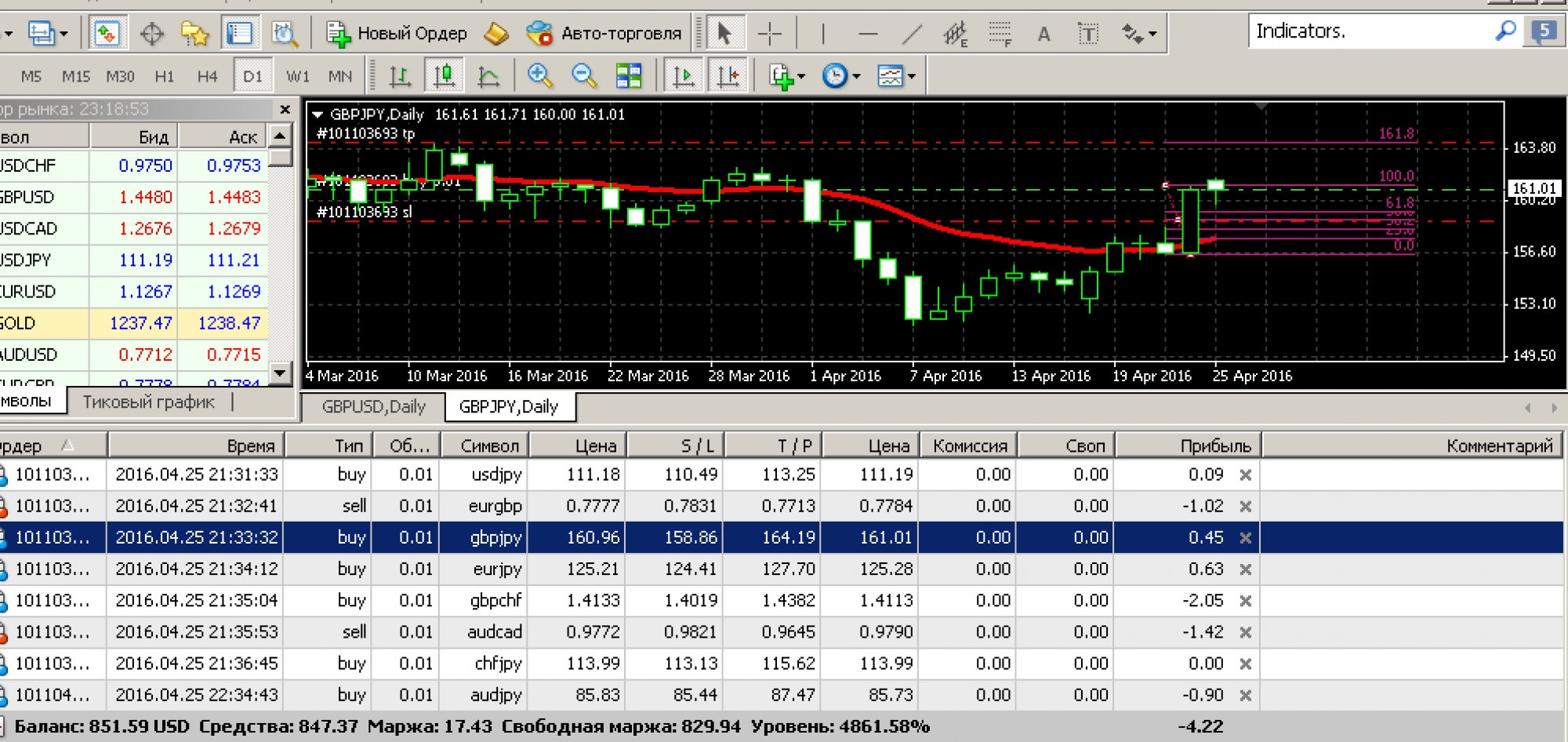Expand the Indicators list dropdown arrow
Screen dimensions: 1568x742
pos(800,77)
